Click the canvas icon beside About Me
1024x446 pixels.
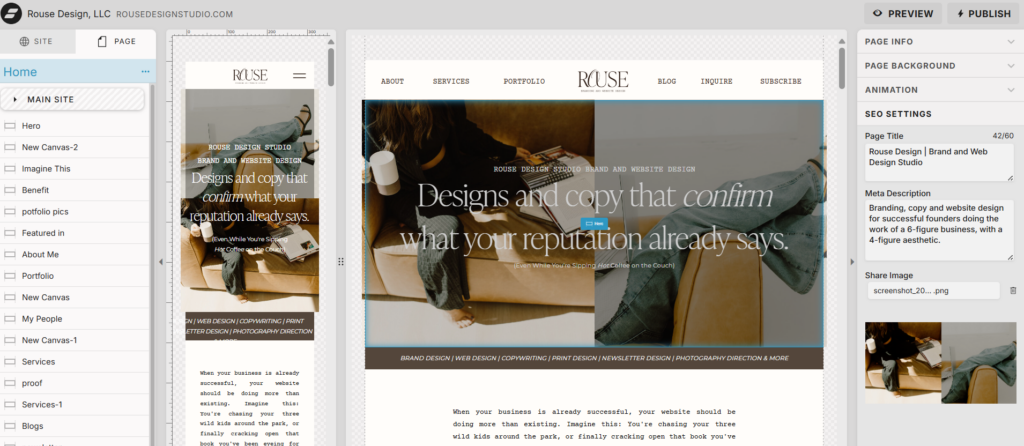10,254
